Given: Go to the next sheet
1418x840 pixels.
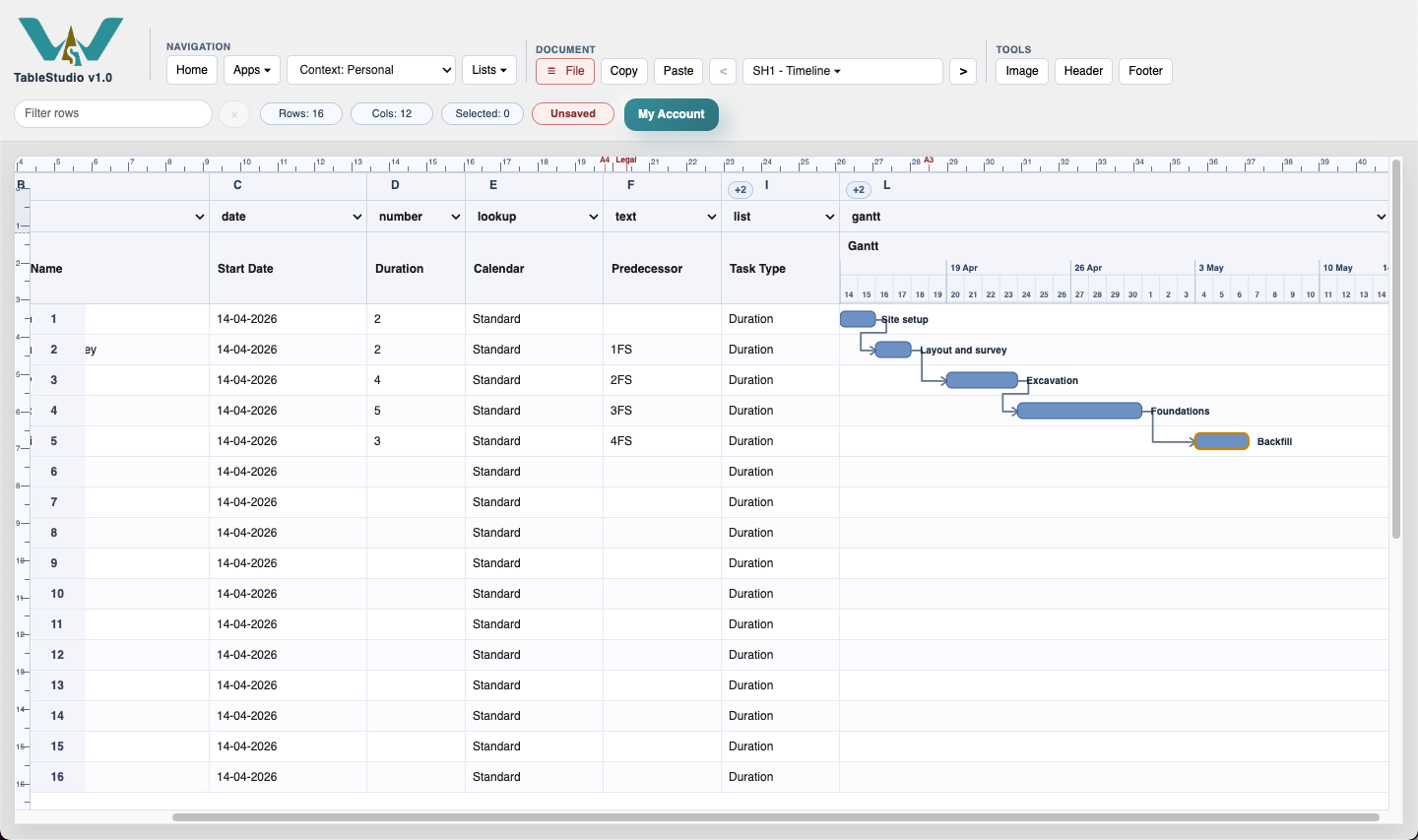Looking at the screenshot, I should tap(963, 71).
